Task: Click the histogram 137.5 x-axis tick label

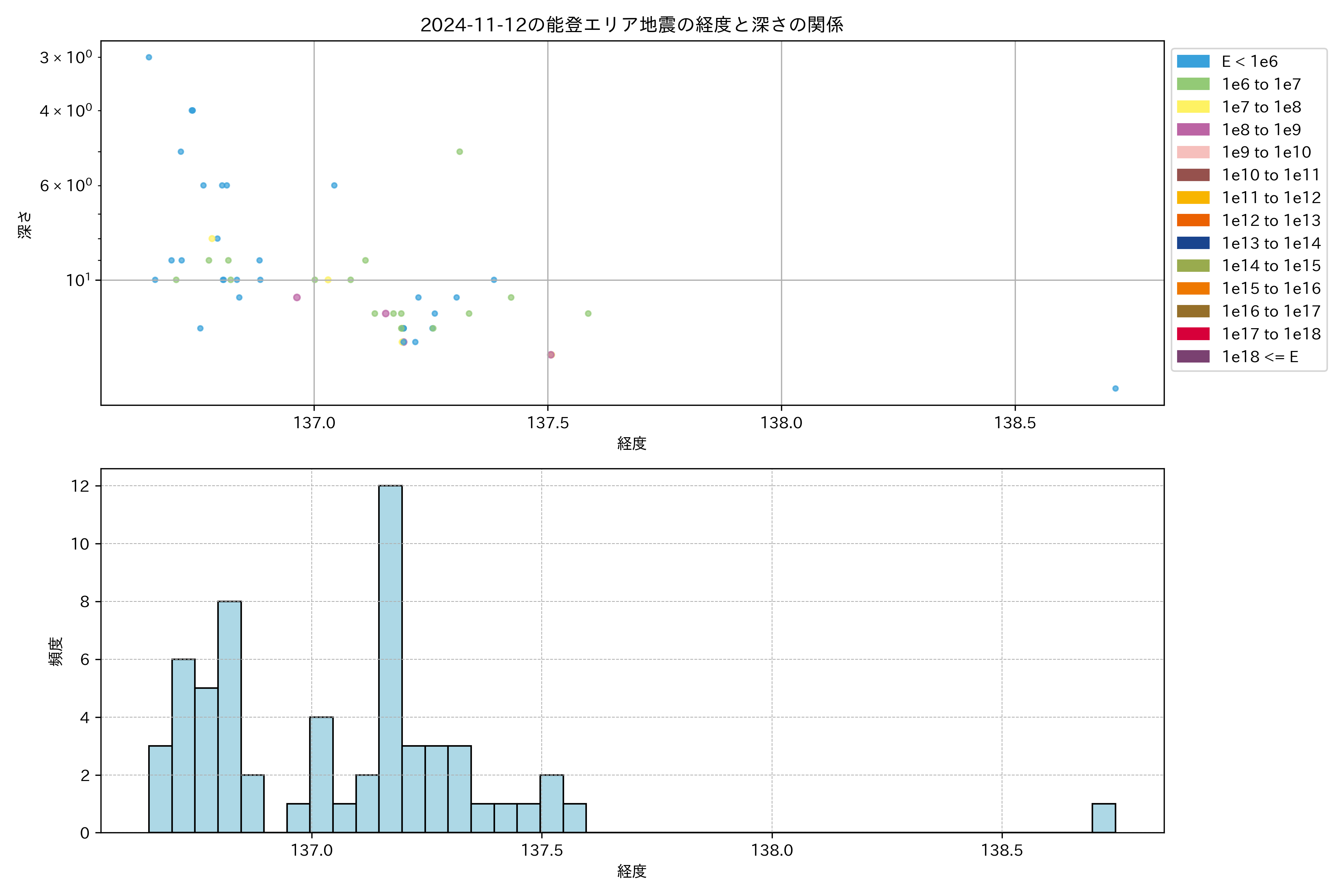Action: [542, 850]
